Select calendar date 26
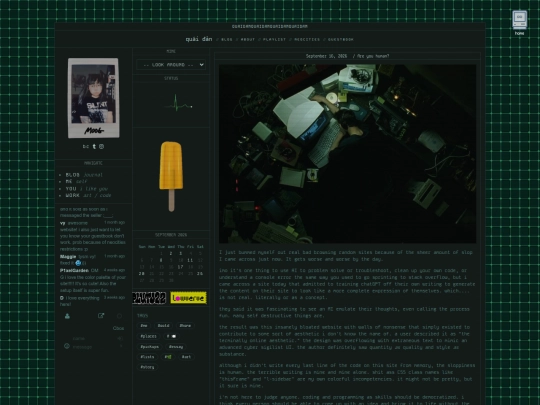This screenshot has width=540, height=405. [200, 274]
